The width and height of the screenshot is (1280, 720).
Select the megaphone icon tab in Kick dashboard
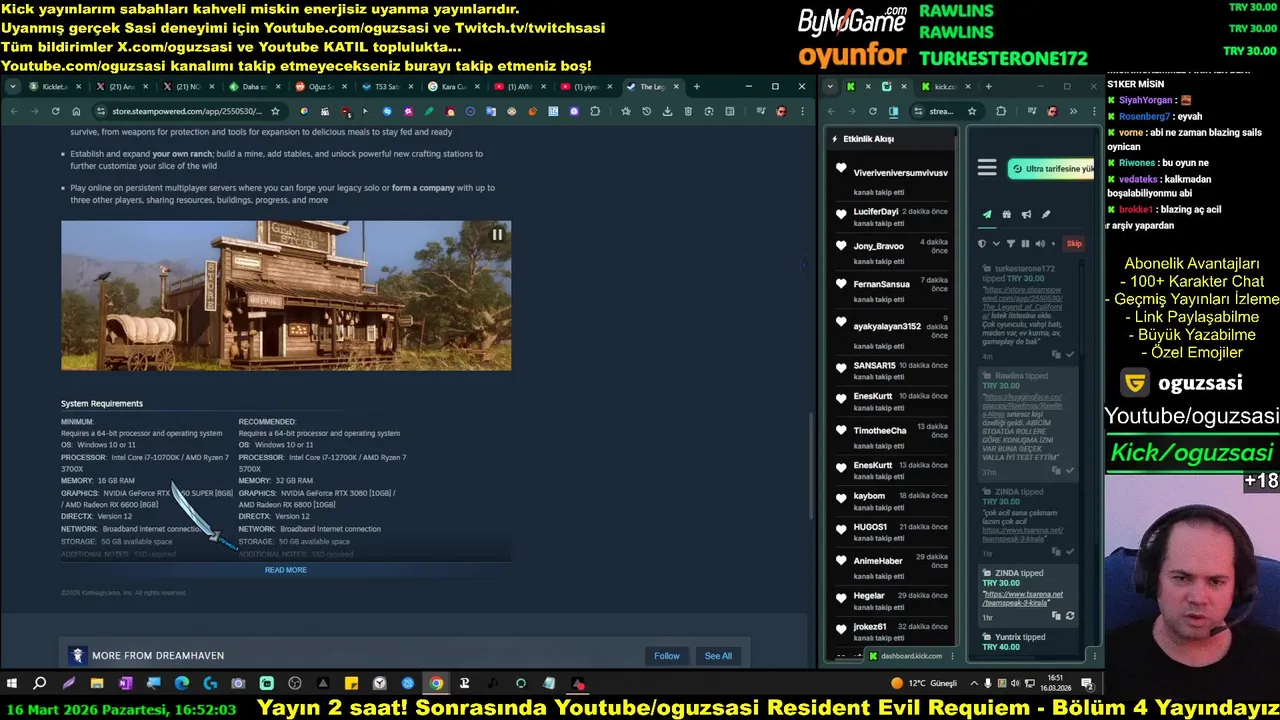click(1026, 214)
